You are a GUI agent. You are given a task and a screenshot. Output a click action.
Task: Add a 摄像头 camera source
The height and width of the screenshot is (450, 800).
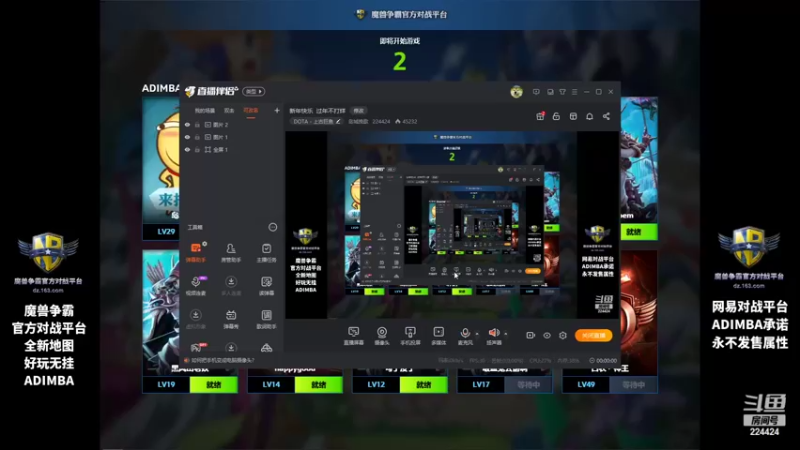[382, 336]
